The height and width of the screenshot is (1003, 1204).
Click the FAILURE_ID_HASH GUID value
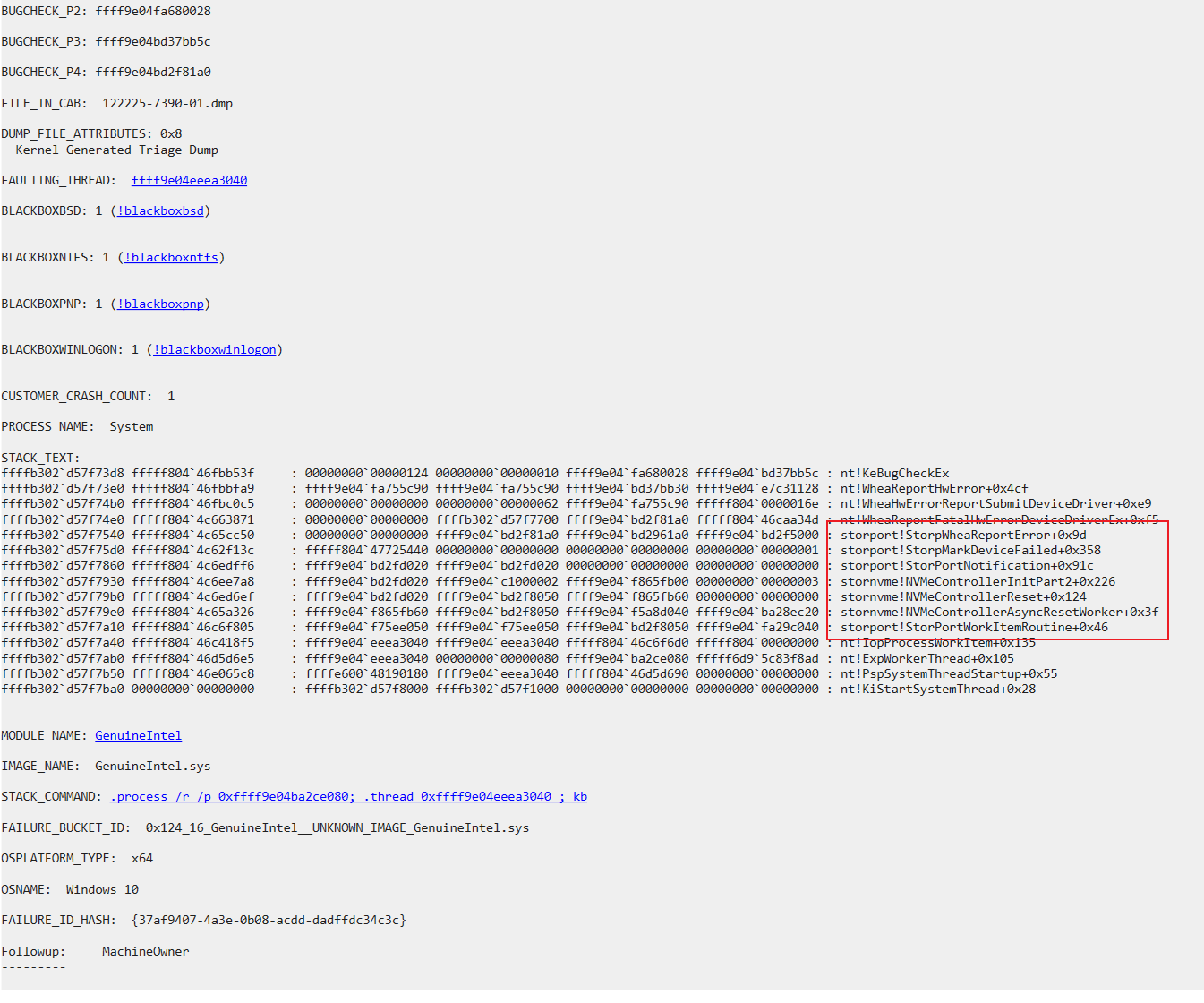[x=269, y=920]
